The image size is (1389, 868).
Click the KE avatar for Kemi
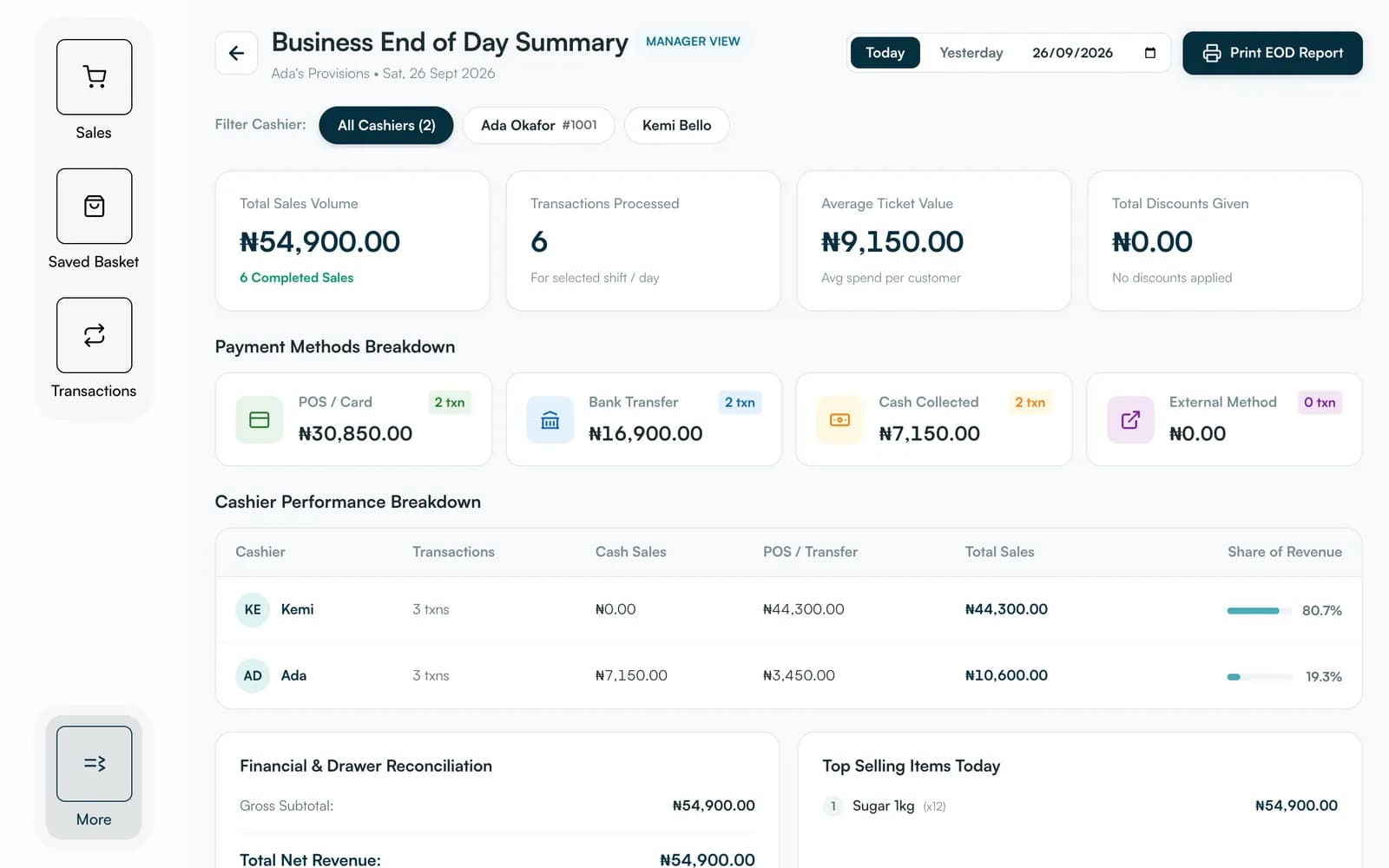(x=253, y=609)
